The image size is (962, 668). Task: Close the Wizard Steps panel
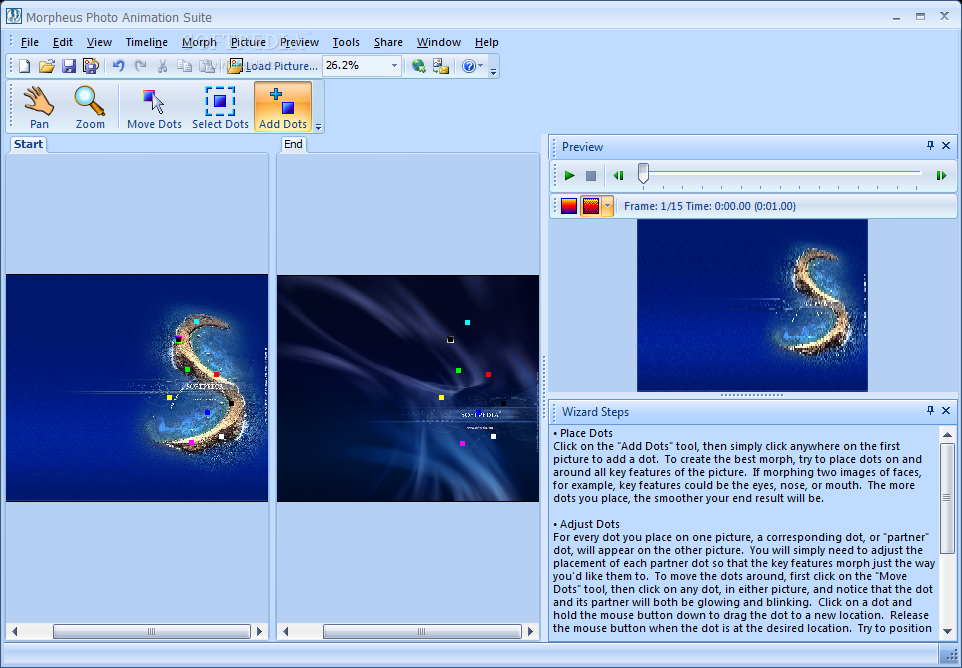[x=946, y=410]
